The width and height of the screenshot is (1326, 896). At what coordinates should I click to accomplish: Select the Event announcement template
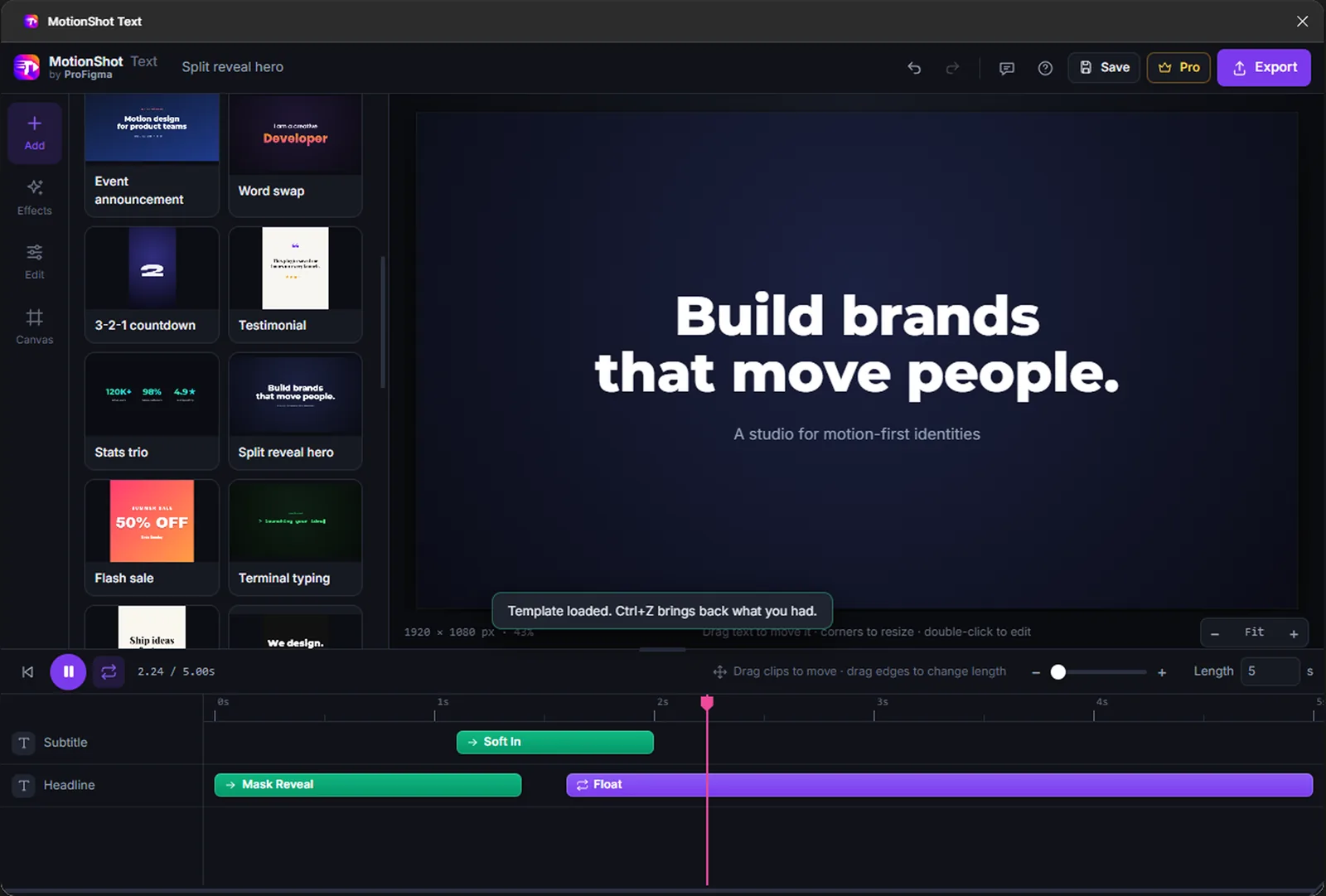pyautogui.click(x=152, y=155)
